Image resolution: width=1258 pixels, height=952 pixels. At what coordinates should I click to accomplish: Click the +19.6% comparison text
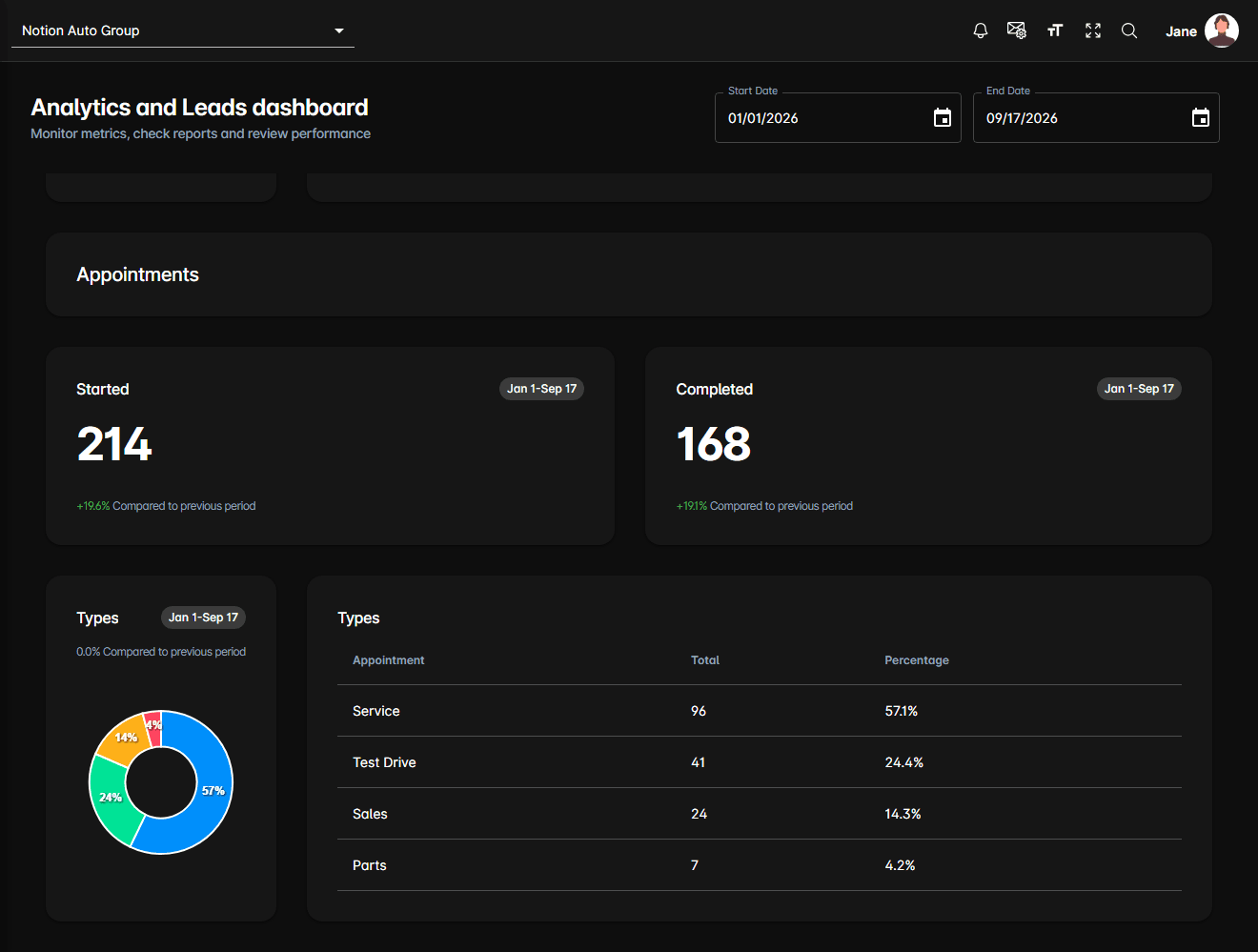click(x=166, y=506)
